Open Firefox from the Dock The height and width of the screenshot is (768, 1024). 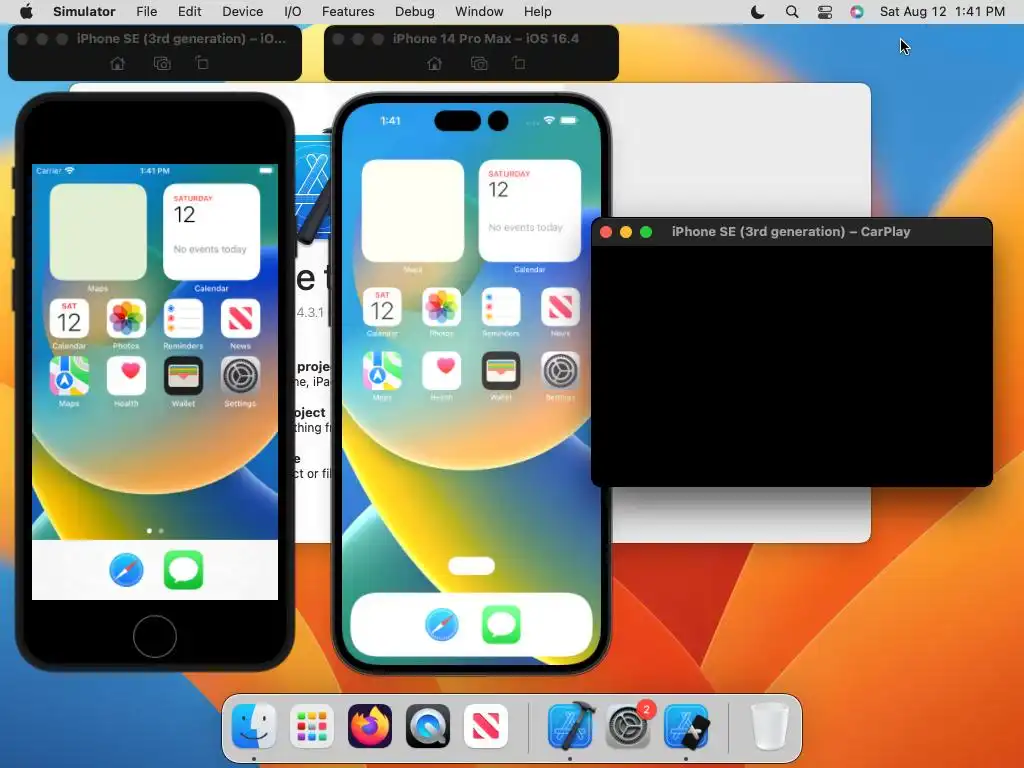[370, 726]
